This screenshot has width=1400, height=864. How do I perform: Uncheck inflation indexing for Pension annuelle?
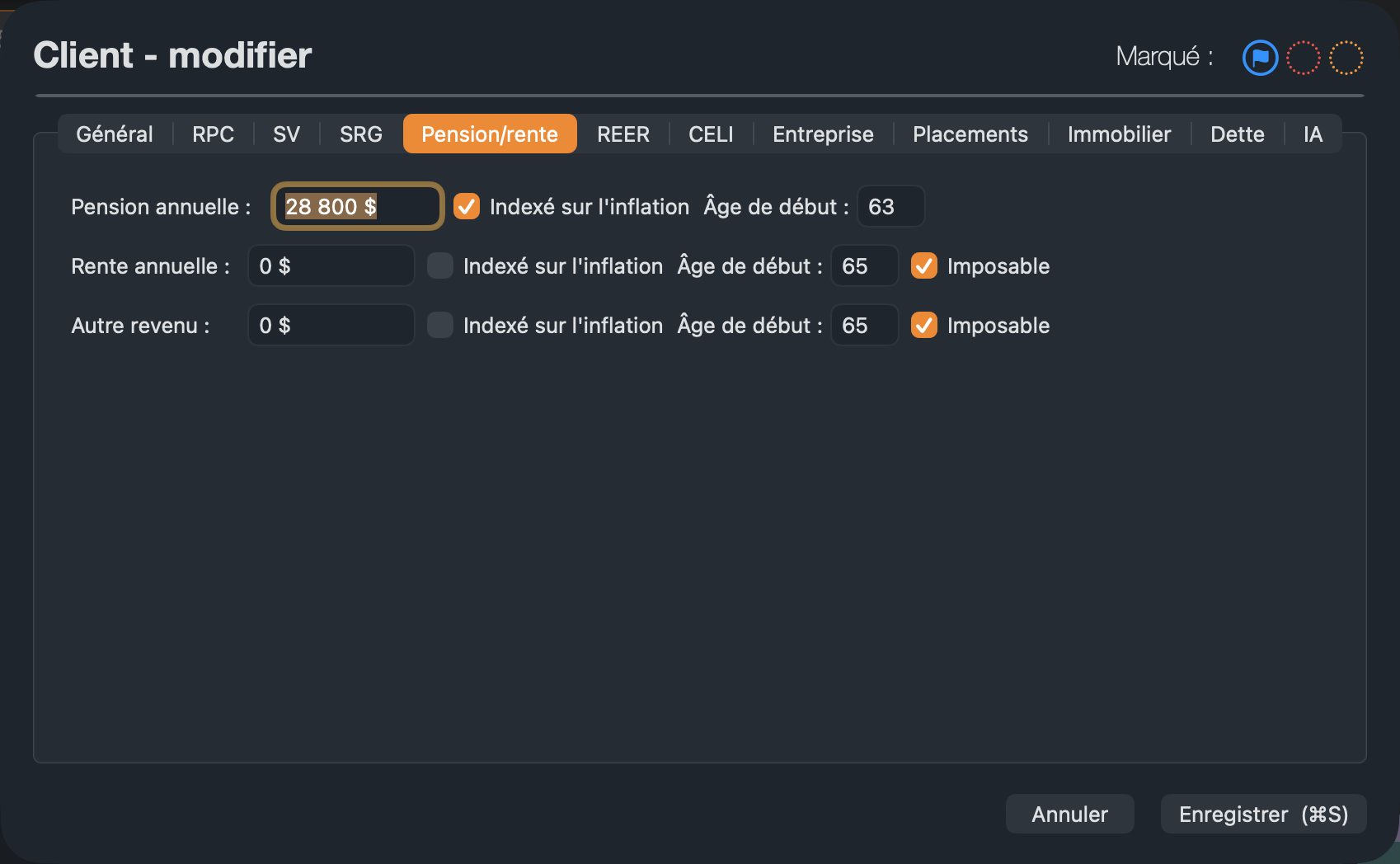(x=467, y=206)
